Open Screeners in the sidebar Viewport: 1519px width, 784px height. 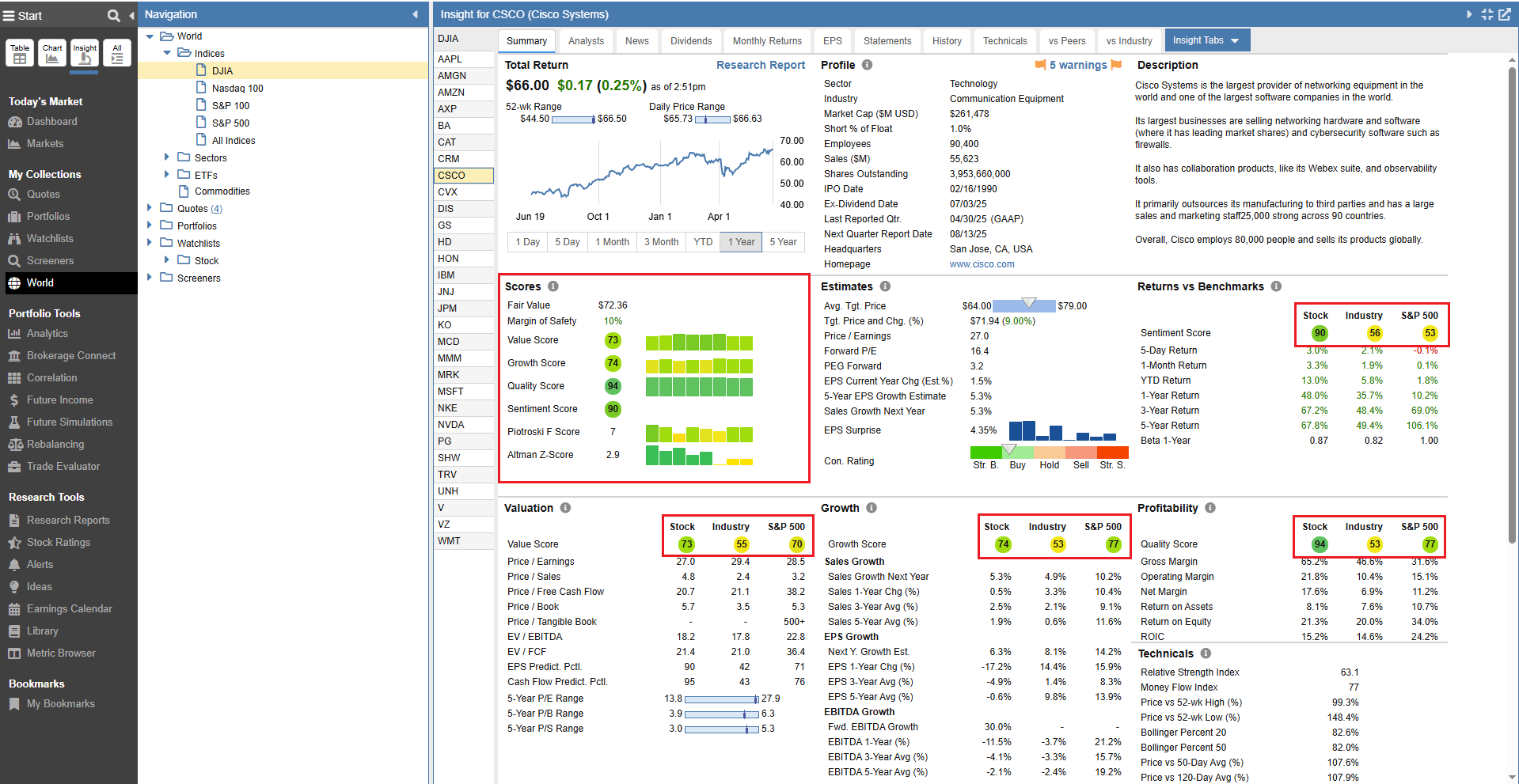coord(49,260)
